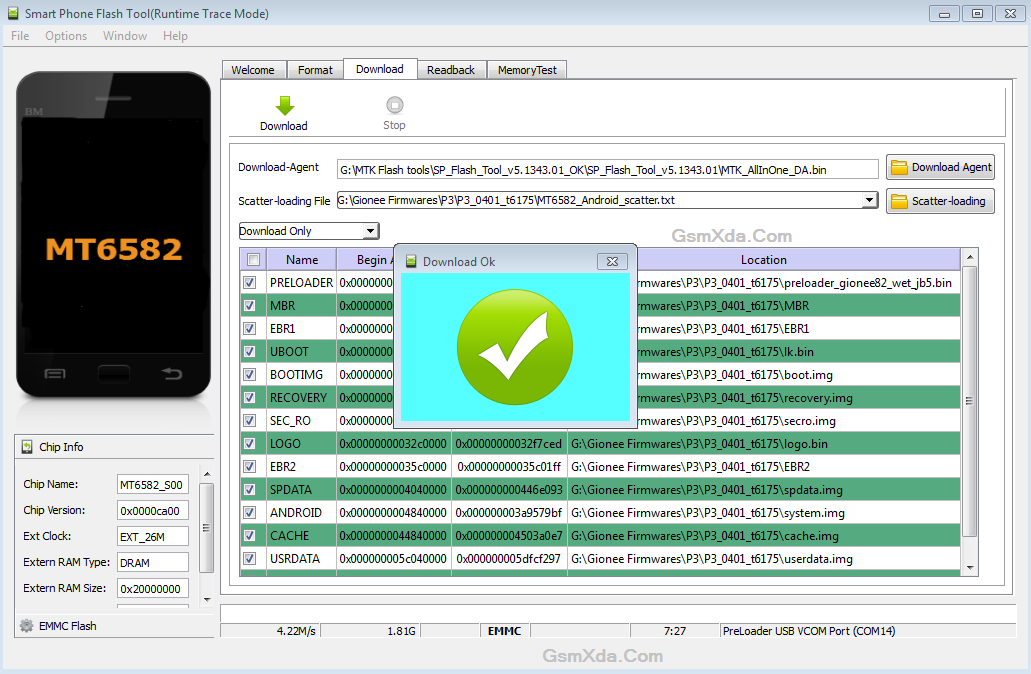Click the partition table vertical scrollbar thumb
The width and height of the screenshot is (1031, 674).
click(970, 401)
